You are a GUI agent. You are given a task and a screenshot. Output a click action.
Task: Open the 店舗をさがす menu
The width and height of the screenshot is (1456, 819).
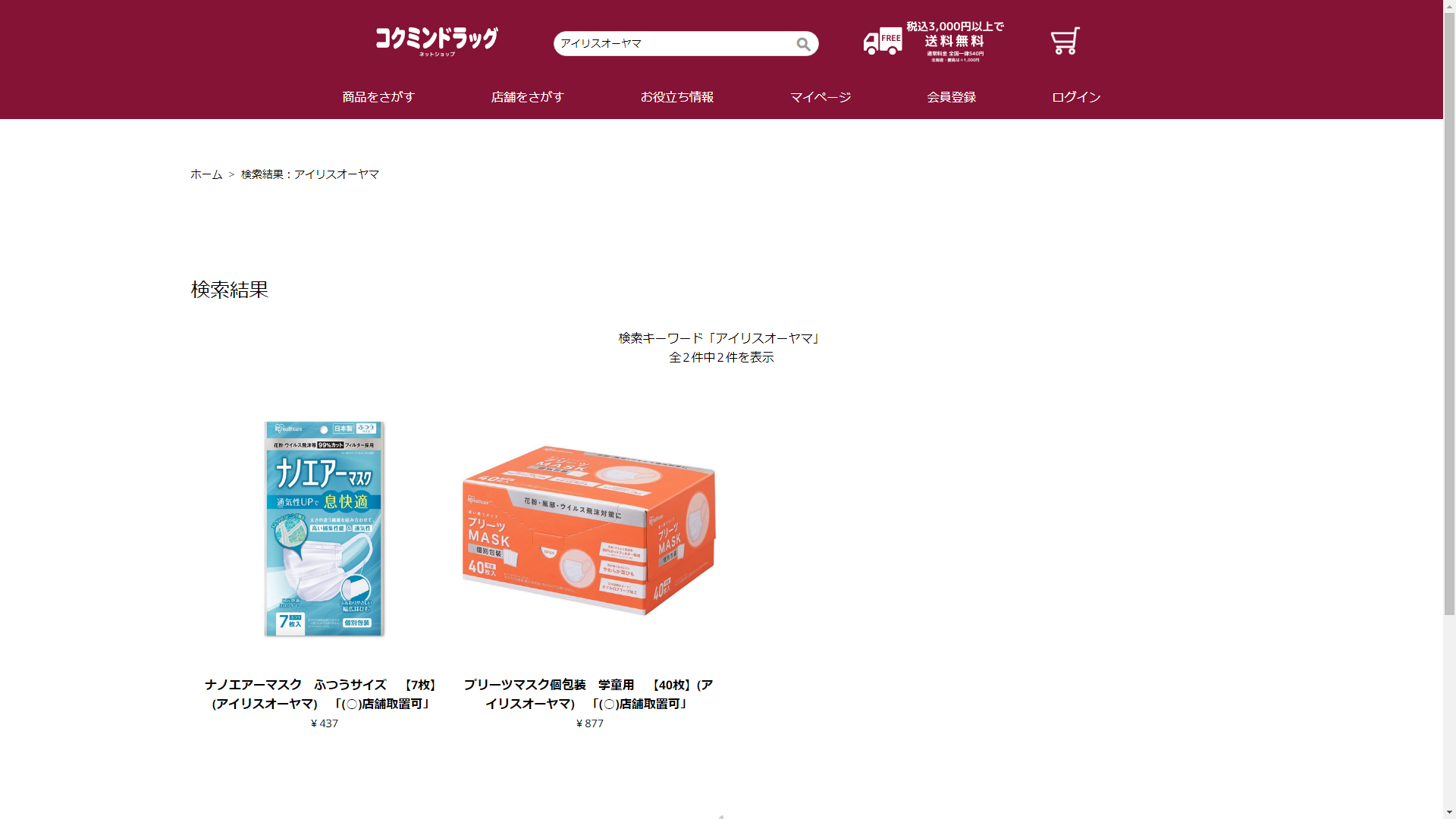coord(528,97)
